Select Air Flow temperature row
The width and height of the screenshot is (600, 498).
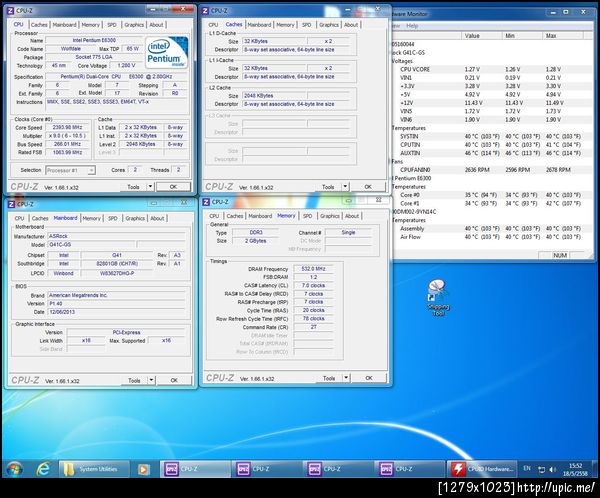pyautogui.click(x=492, y=237)
